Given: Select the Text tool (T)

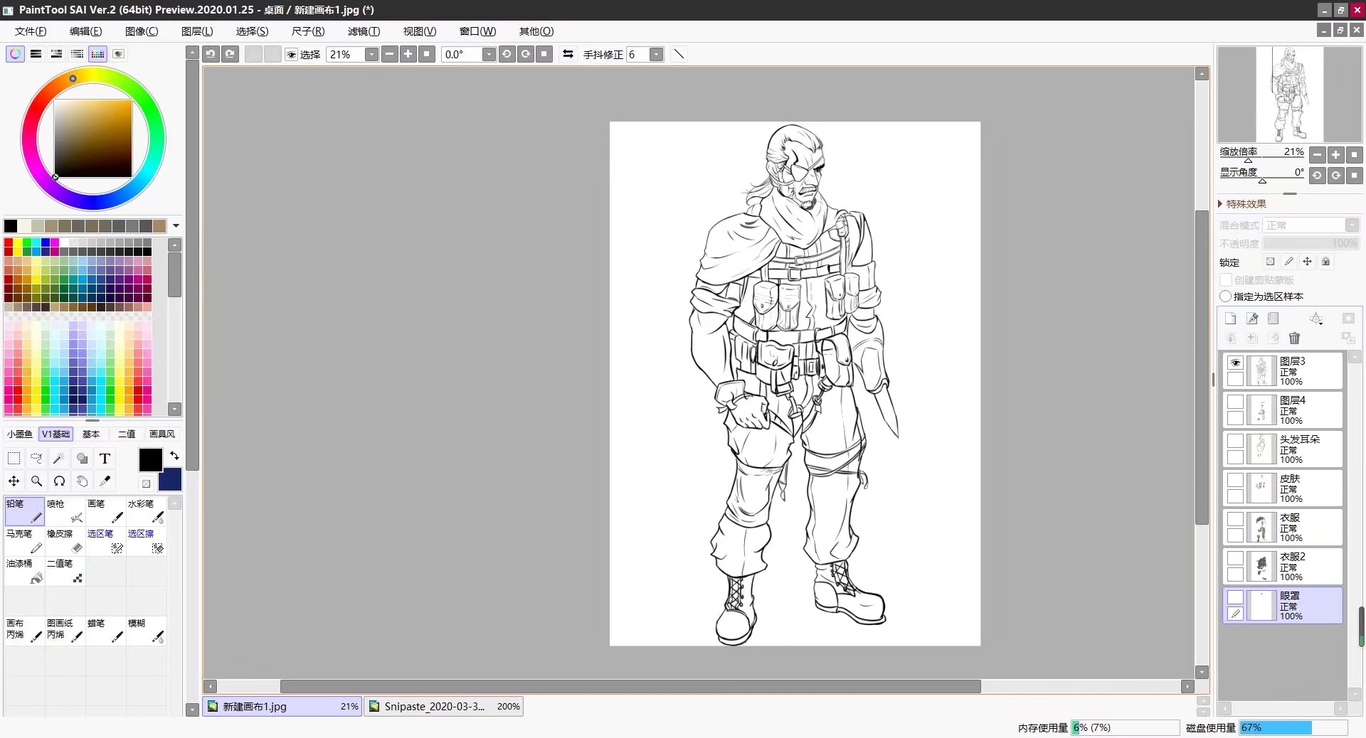Looking at the screenshot, I should click(x=105, y=459).
